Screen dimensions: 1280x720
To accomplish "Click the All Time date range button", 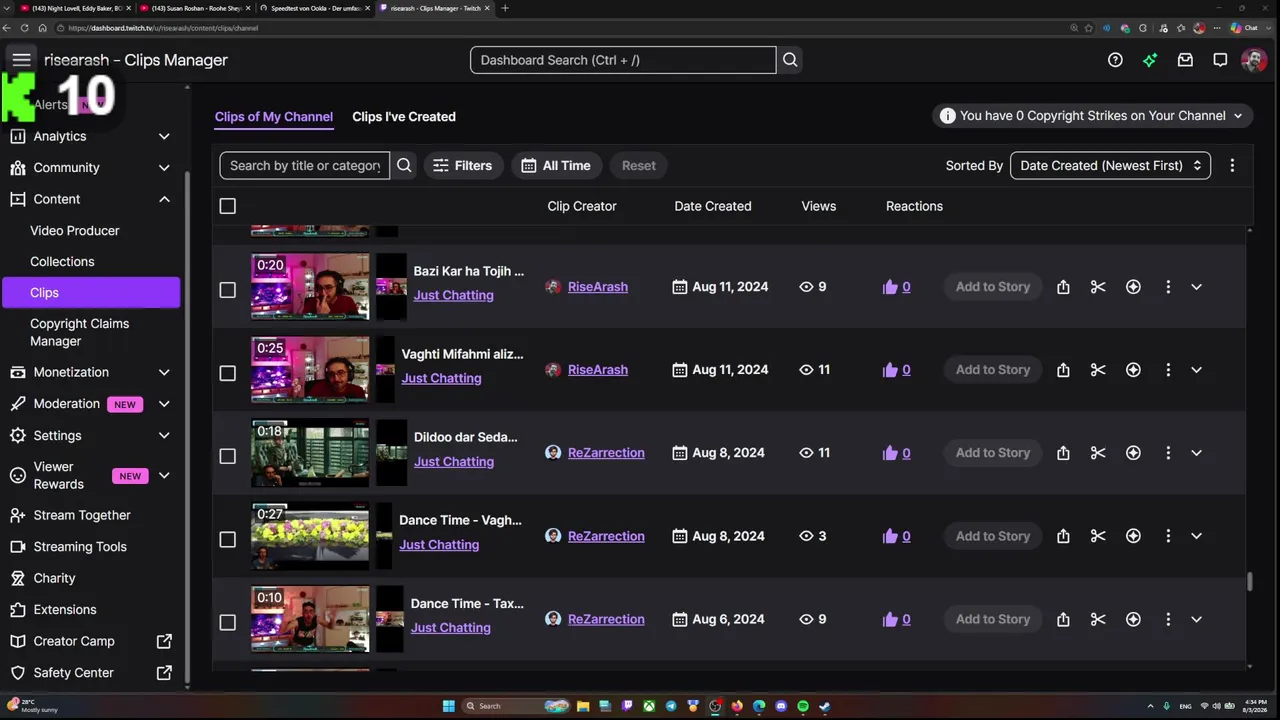I will [x=556, y=166].
